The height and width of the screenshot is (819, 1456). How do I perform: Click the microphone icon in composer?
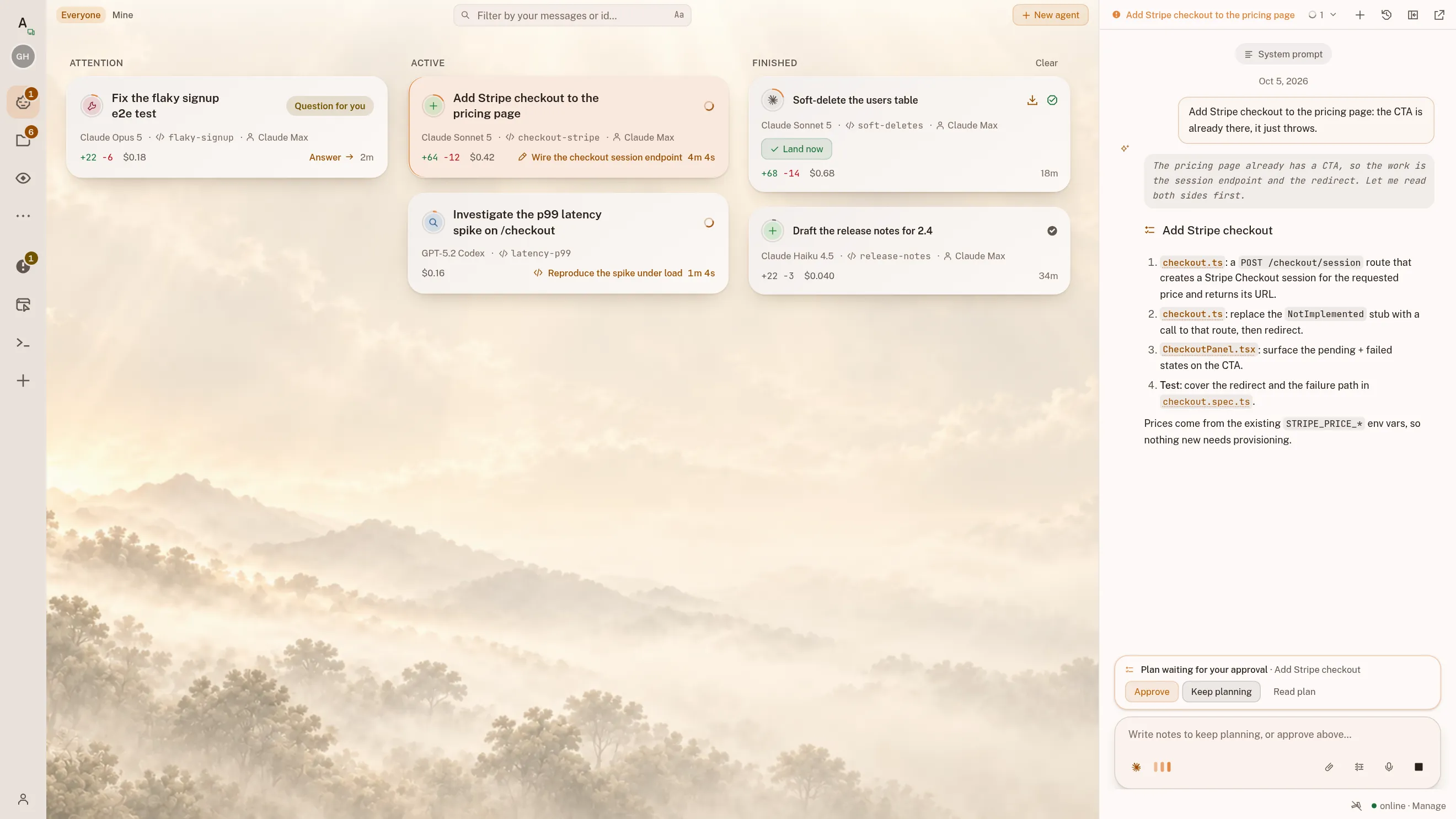(1389, 767)
